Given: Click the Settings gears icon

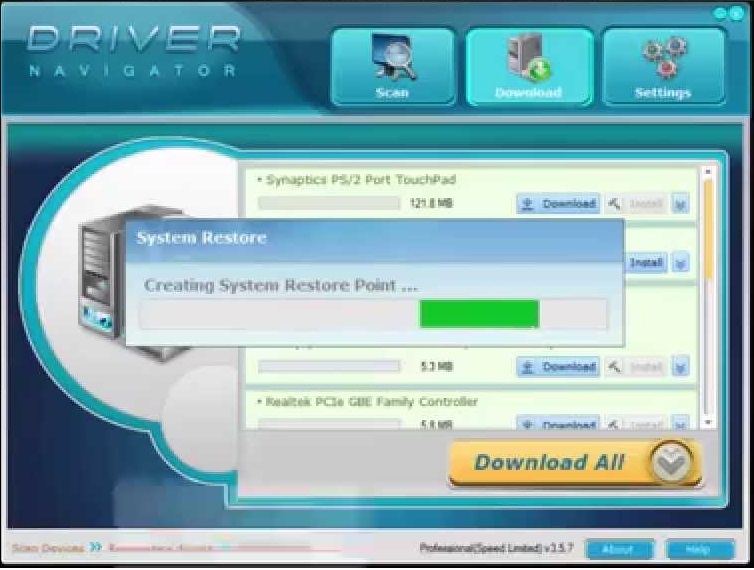Looking at the screenshot, I should pyautogui.click(x=666, y=57).
